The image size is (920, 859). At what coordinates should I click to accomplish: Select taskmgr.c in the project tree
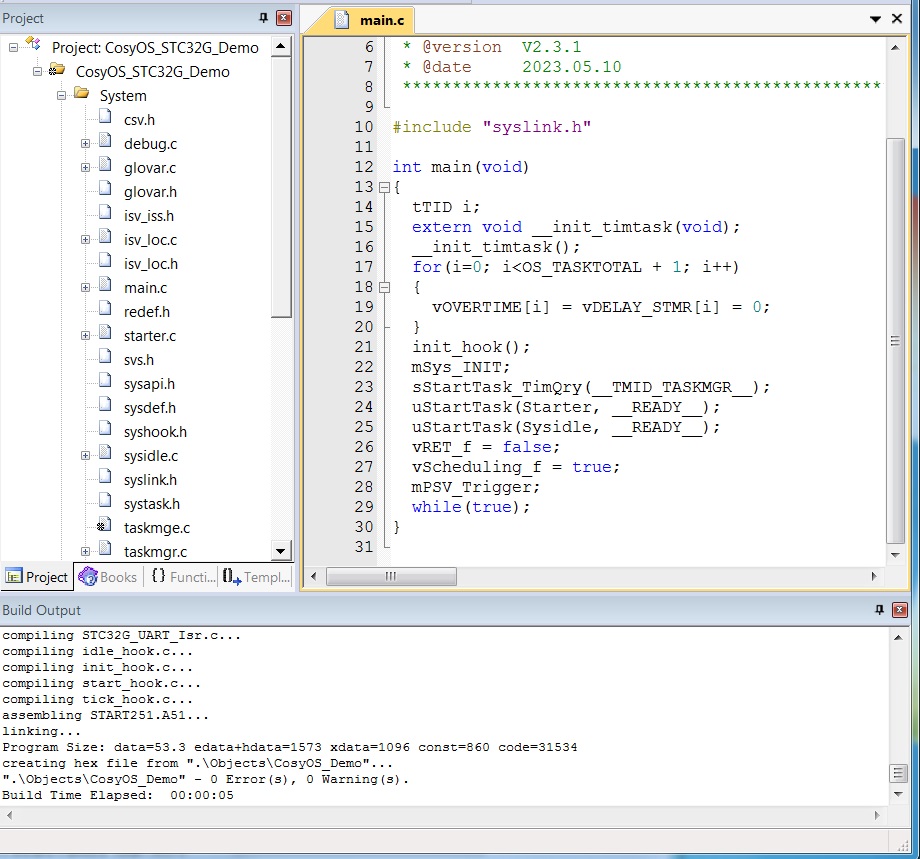pos(155,553)
